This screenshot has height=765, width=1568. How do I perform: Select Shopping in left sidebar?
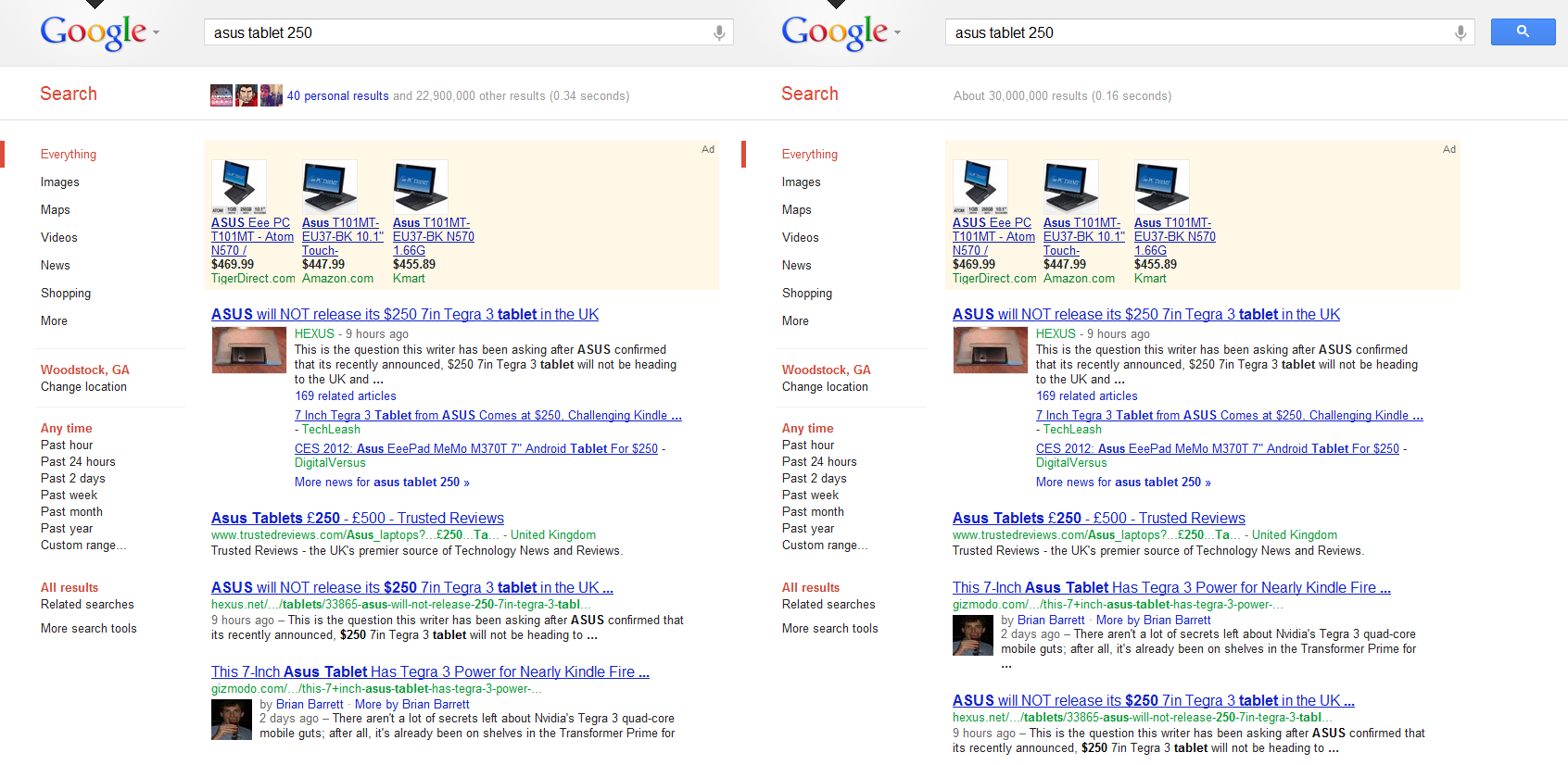click(66, 294)
